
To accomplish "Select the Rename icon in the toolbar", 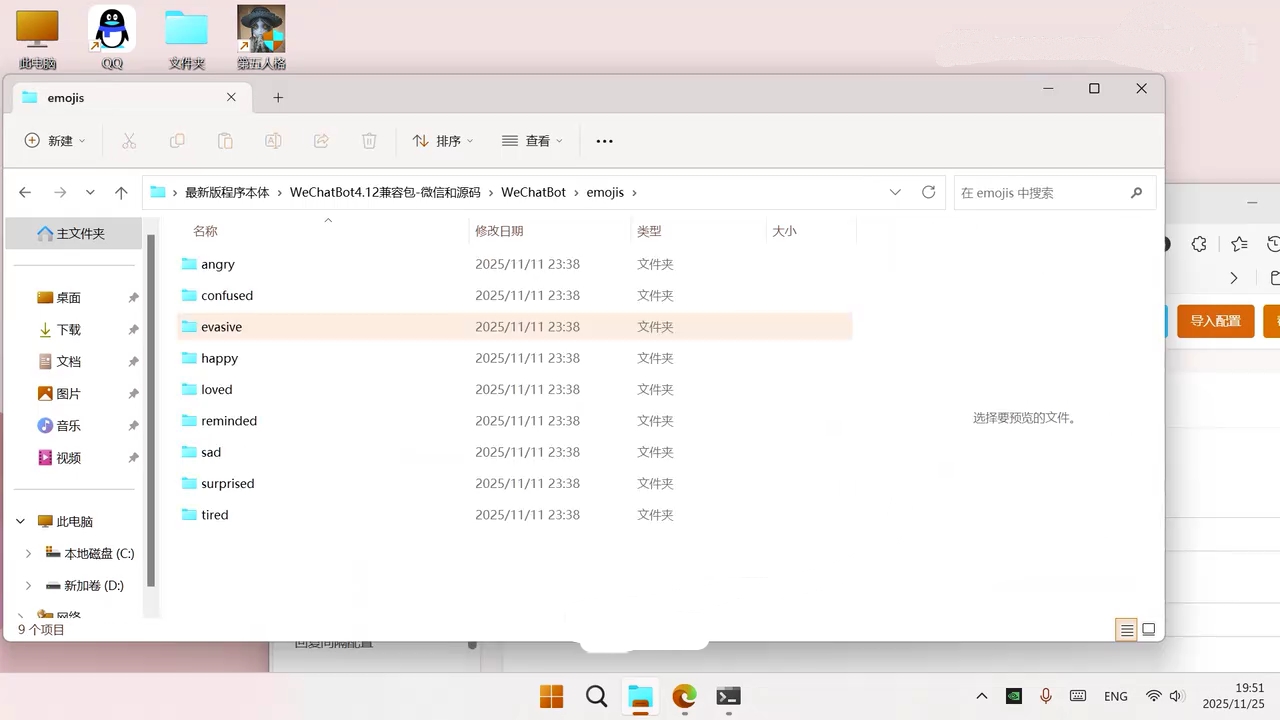I will 273,140.
